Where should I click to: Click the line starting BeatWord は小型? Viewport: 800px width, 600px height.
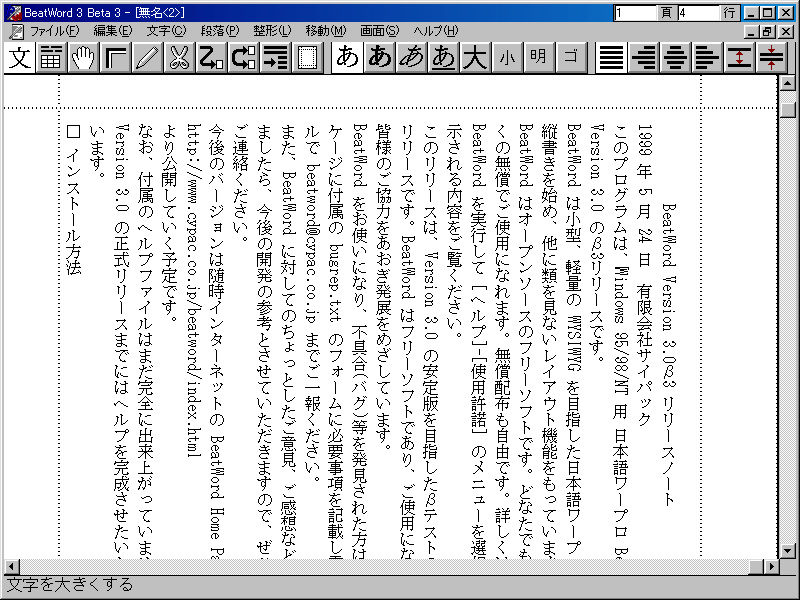[574, 341]
